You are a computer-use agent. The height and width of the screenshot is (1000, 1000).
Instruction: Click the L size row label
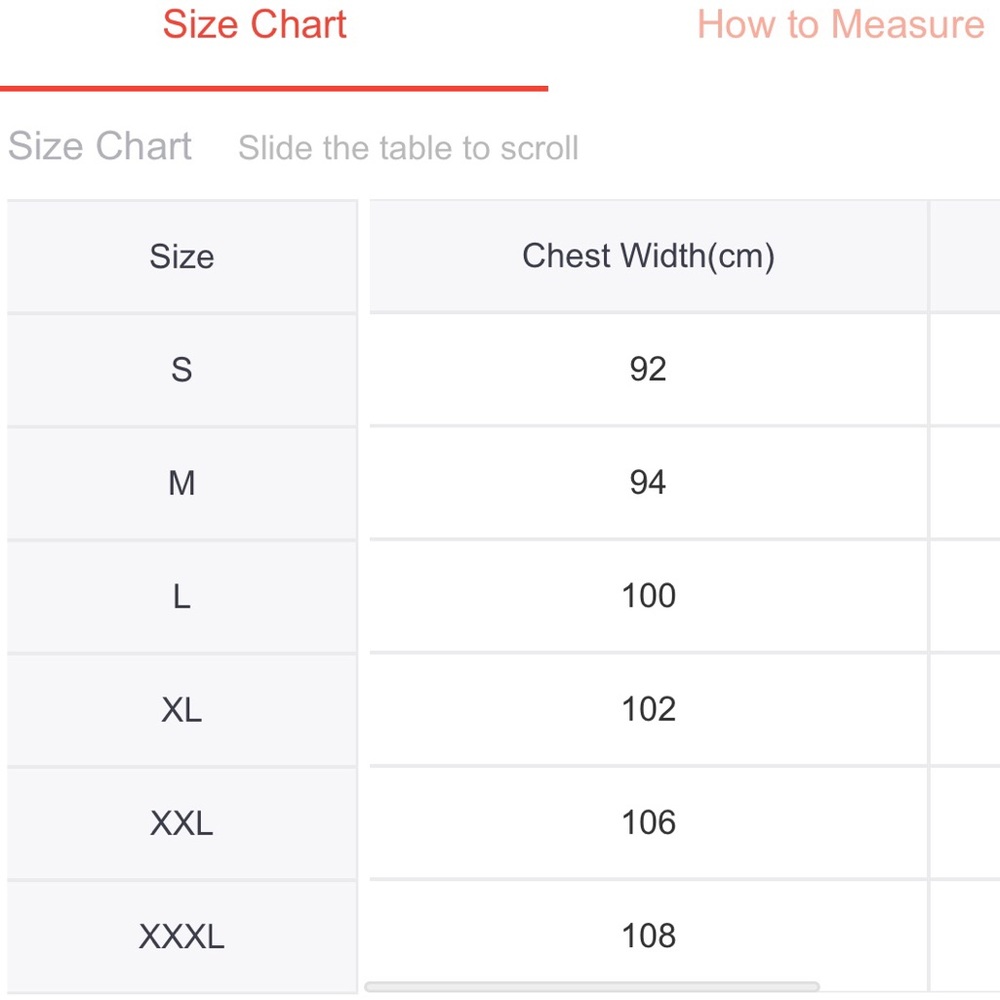182,596
